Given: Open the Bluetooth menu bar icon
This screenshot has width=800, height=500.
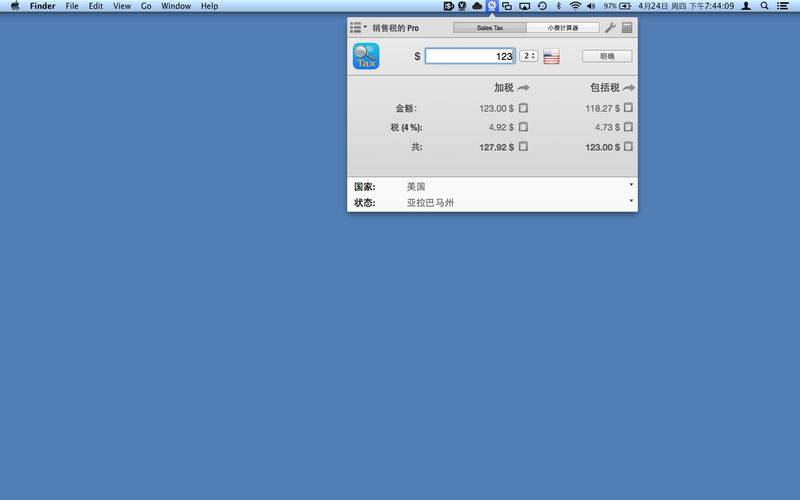Looking at the screenshot, I should pyautogui.click(x=559, y=6).
